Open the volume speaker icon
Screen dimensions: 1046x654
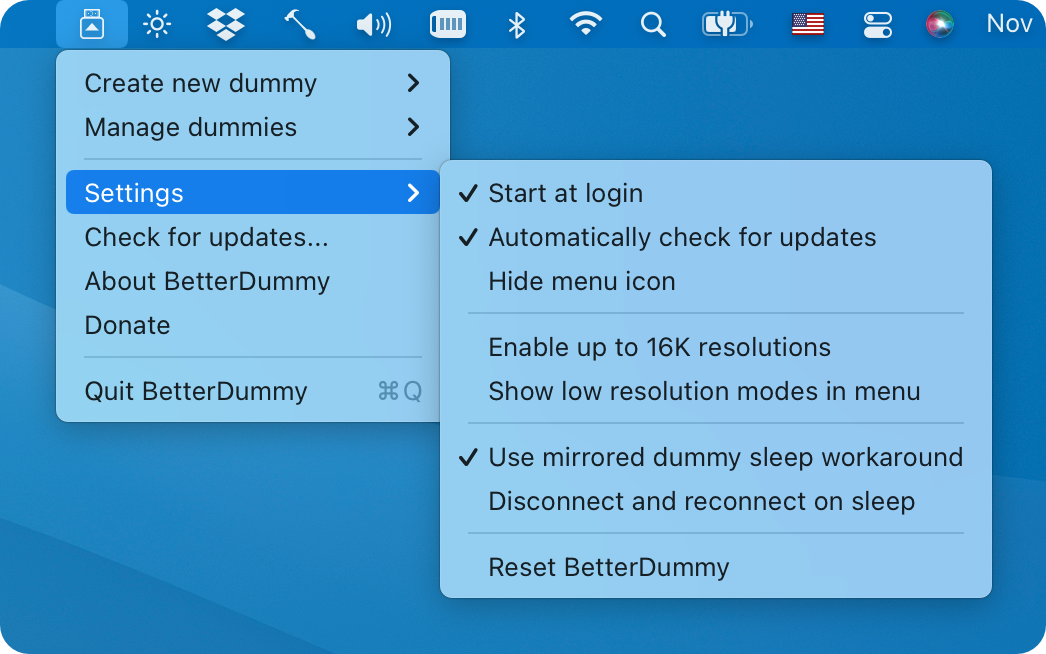[x=374, y=25]
